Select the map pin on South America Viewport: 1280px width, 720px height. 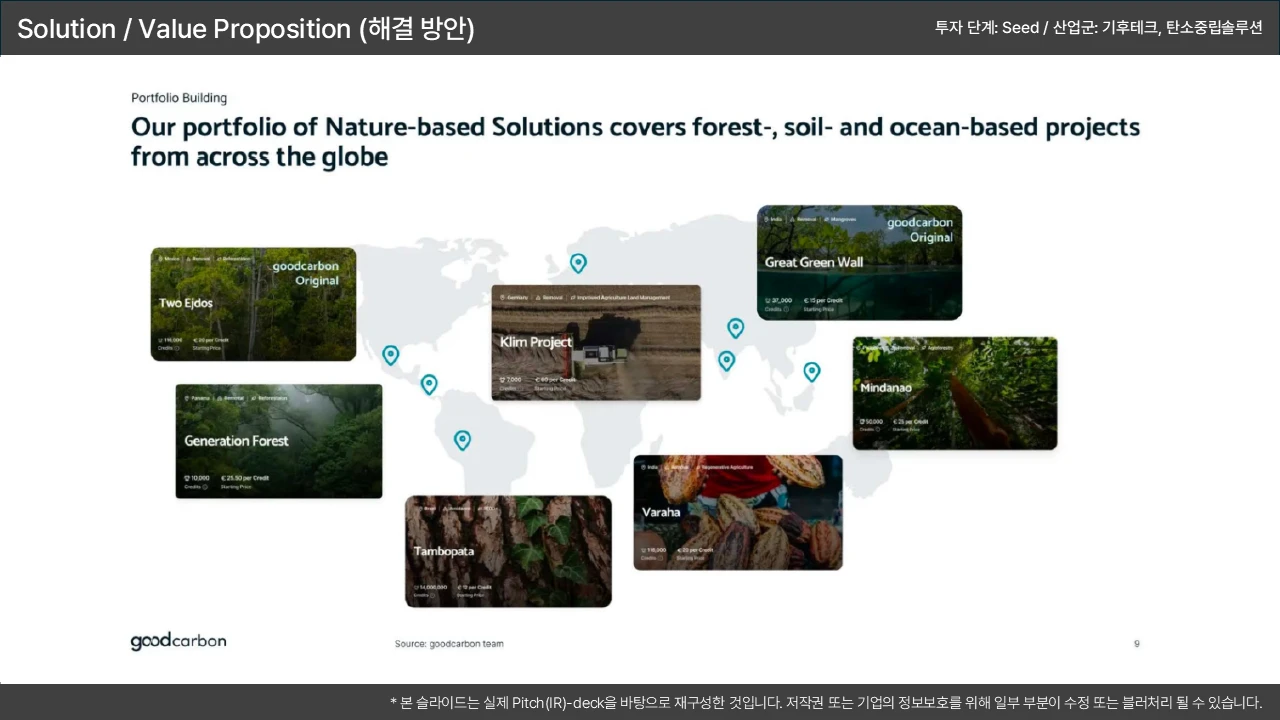coord(462,440)
